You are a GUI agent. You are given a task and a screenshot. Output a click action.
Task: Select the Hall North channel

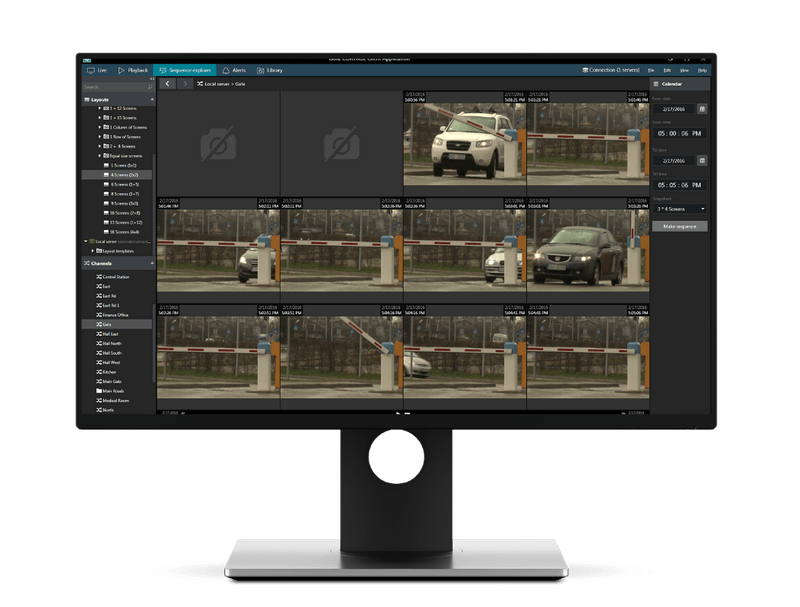[x=109, y=344]
